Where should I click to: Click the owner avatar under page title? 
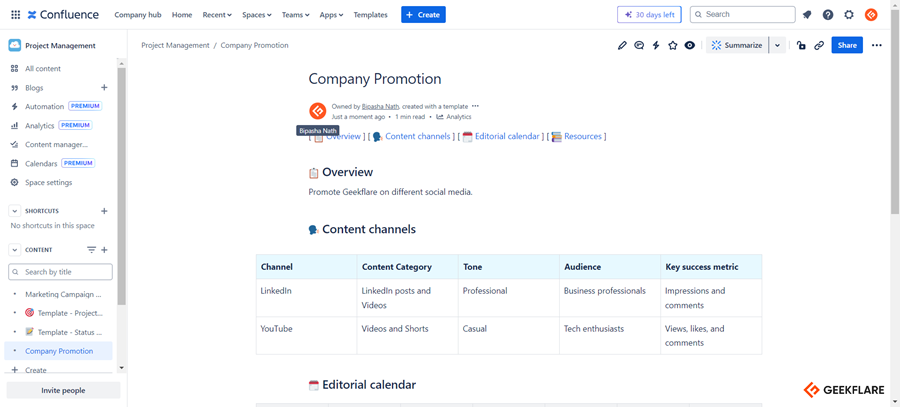tap(317, 111)
